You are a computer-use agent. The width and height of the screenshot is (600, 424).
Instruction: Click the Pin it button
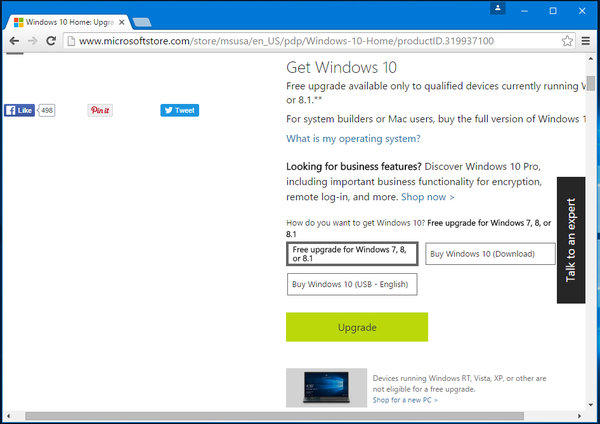click(100, 110)
